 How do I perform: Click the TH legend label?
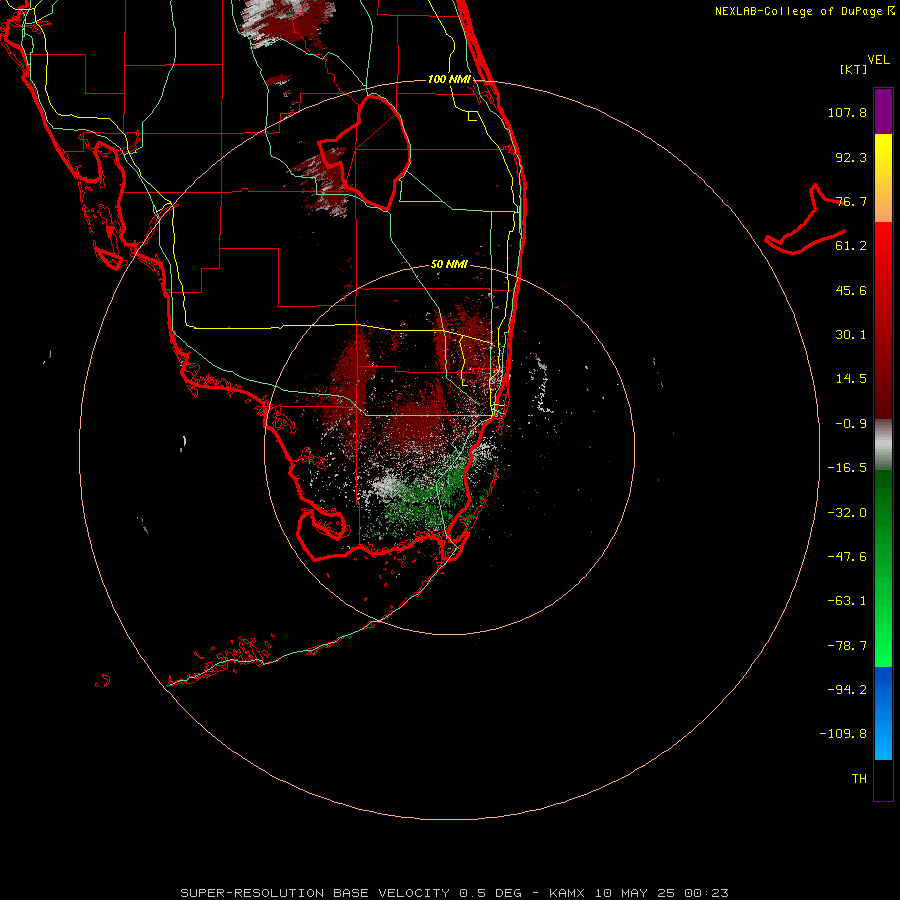(859, 779)
